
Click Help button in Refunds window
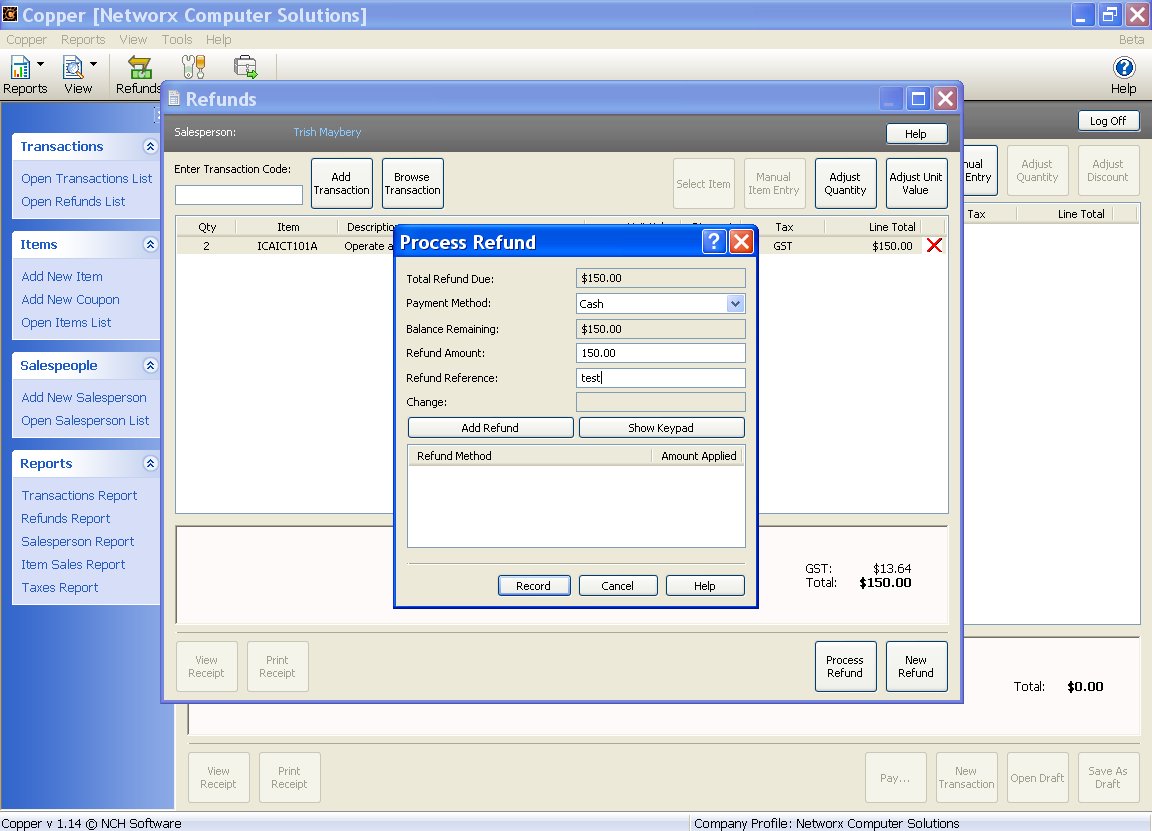[915, 134]
